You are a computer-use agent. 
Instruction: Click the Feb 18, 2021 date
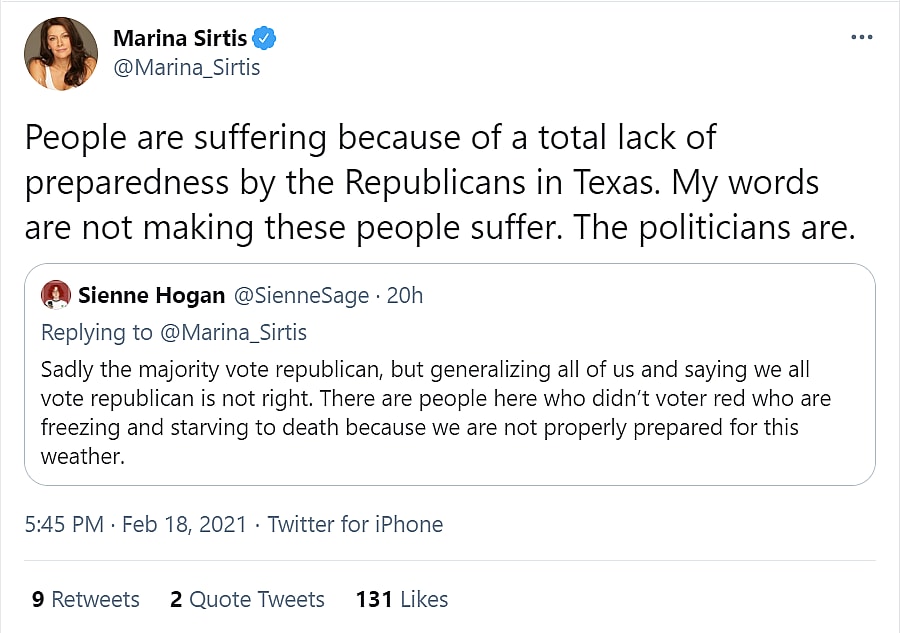pos(184,524)
